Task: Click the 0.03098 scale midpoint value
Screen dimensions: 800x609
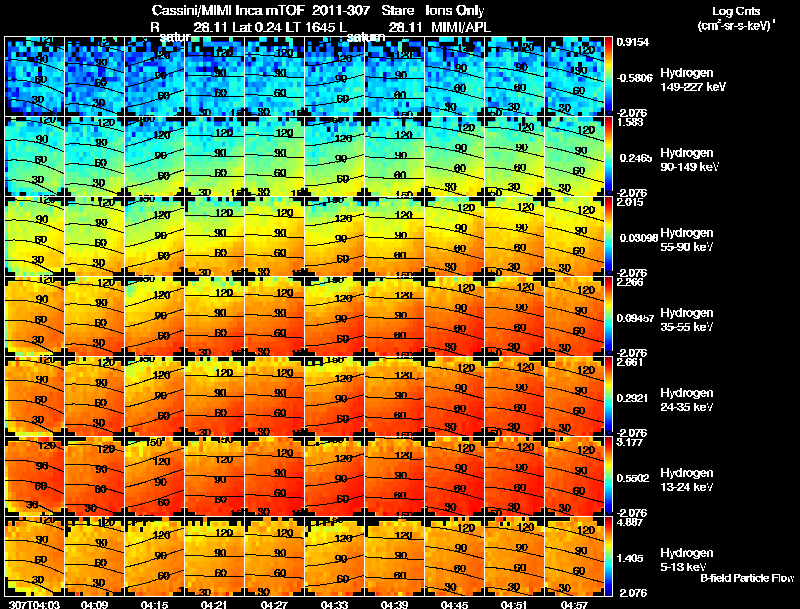Action: [638, 238]
